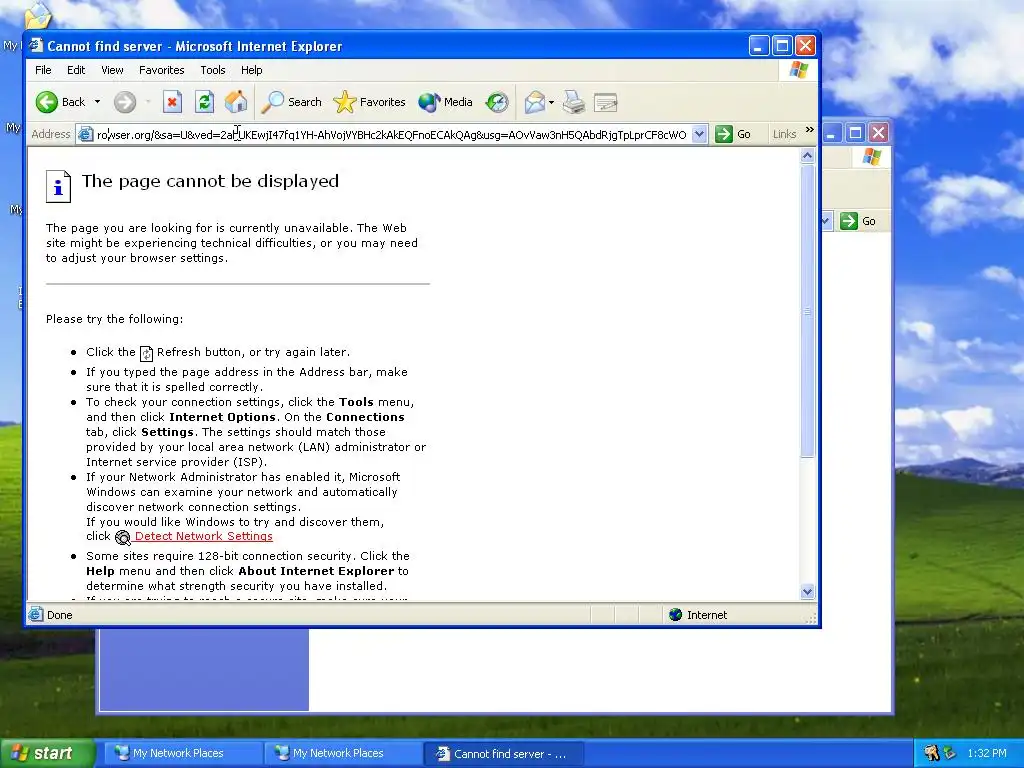Click the green Forward arrow icon
The width and height of the screenshot is (1024, 768).
(x=125, y=102)
